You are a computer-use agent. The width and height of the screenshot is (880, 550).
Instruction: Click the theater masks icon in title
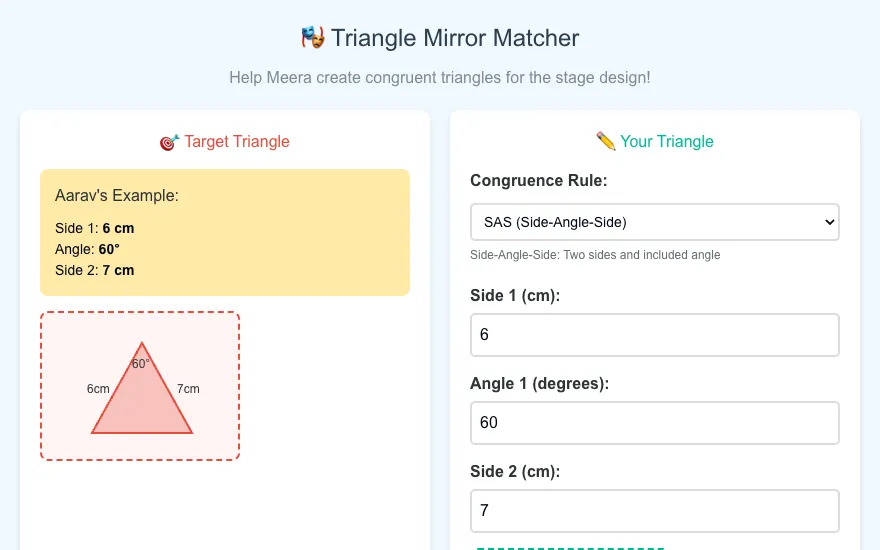pyautogui.click(x=313, y=38)
